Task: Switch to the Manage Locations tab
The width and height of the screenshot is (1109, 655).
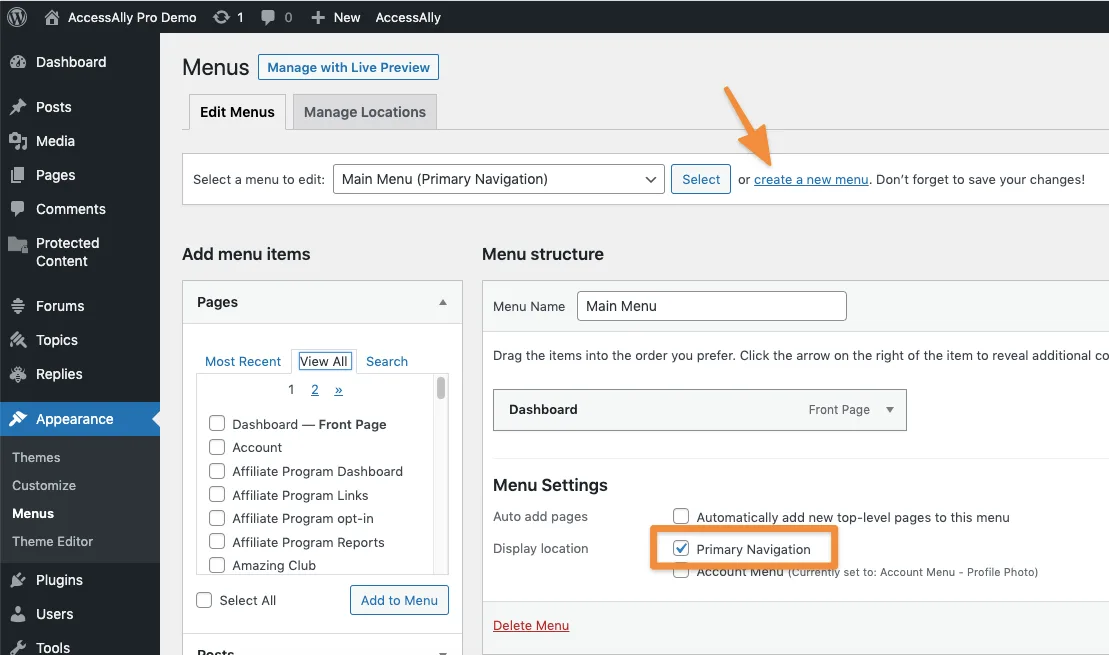Action: [x=364, y=112]
